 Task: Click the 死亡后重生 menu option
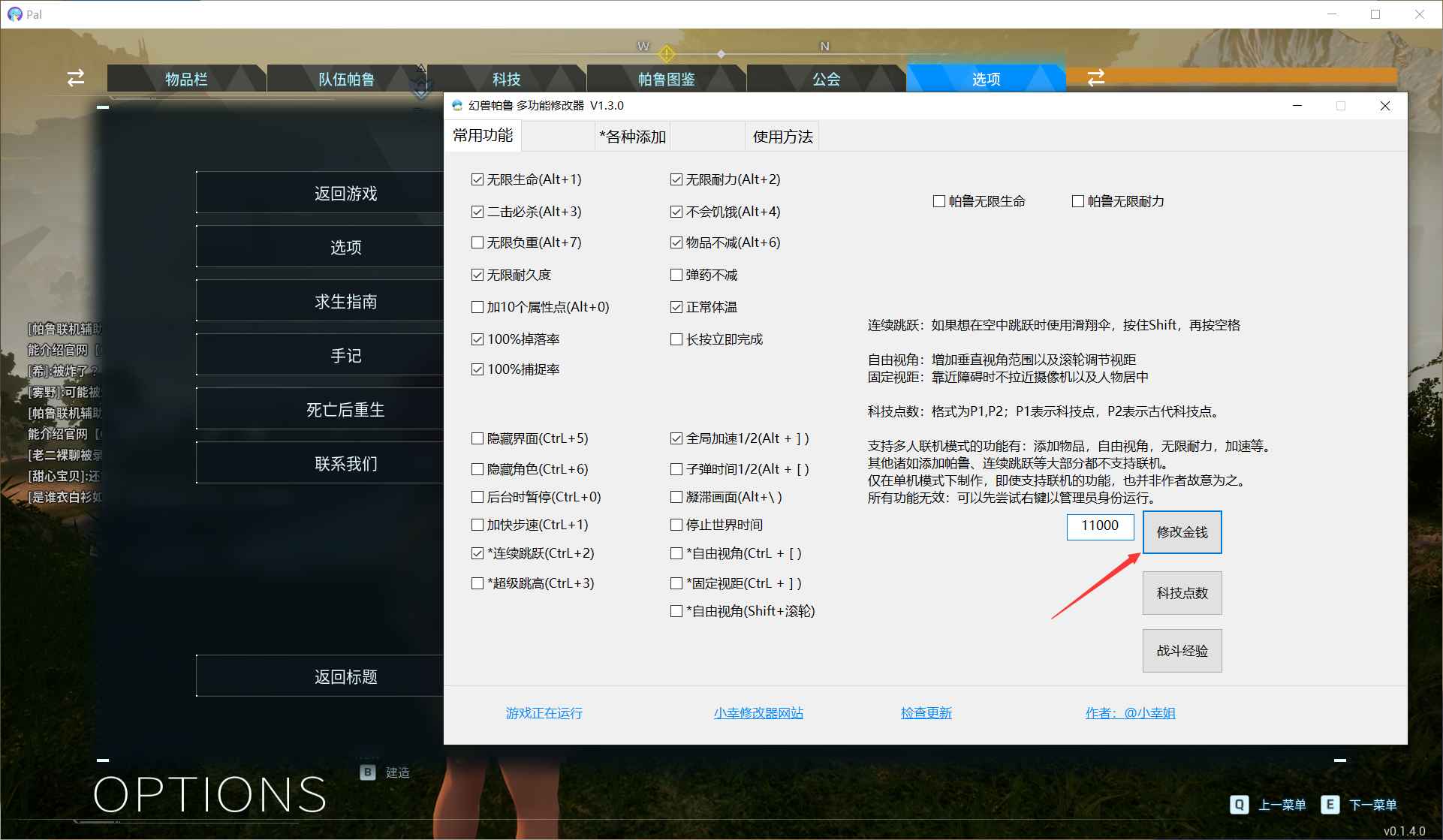point(345,408)
